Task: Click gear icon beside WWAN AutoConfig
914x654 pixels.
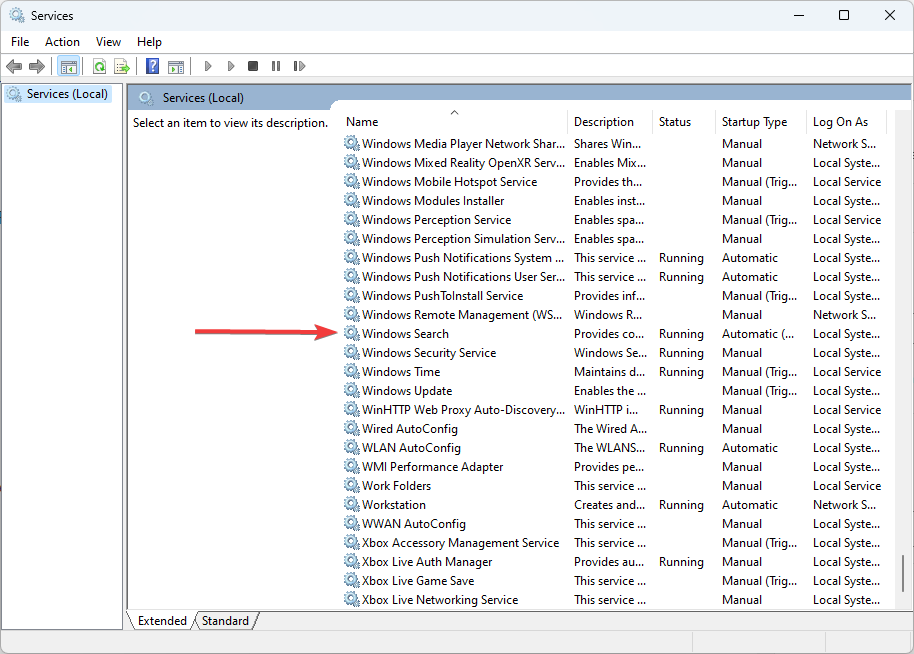Action: (351, 523)
